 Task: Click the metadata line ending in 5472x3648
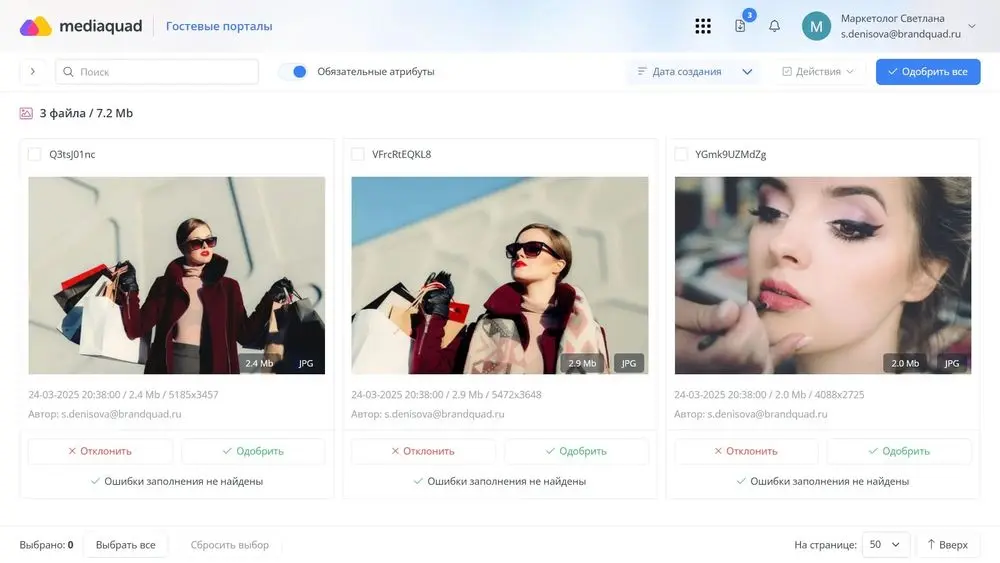[446, 395]
